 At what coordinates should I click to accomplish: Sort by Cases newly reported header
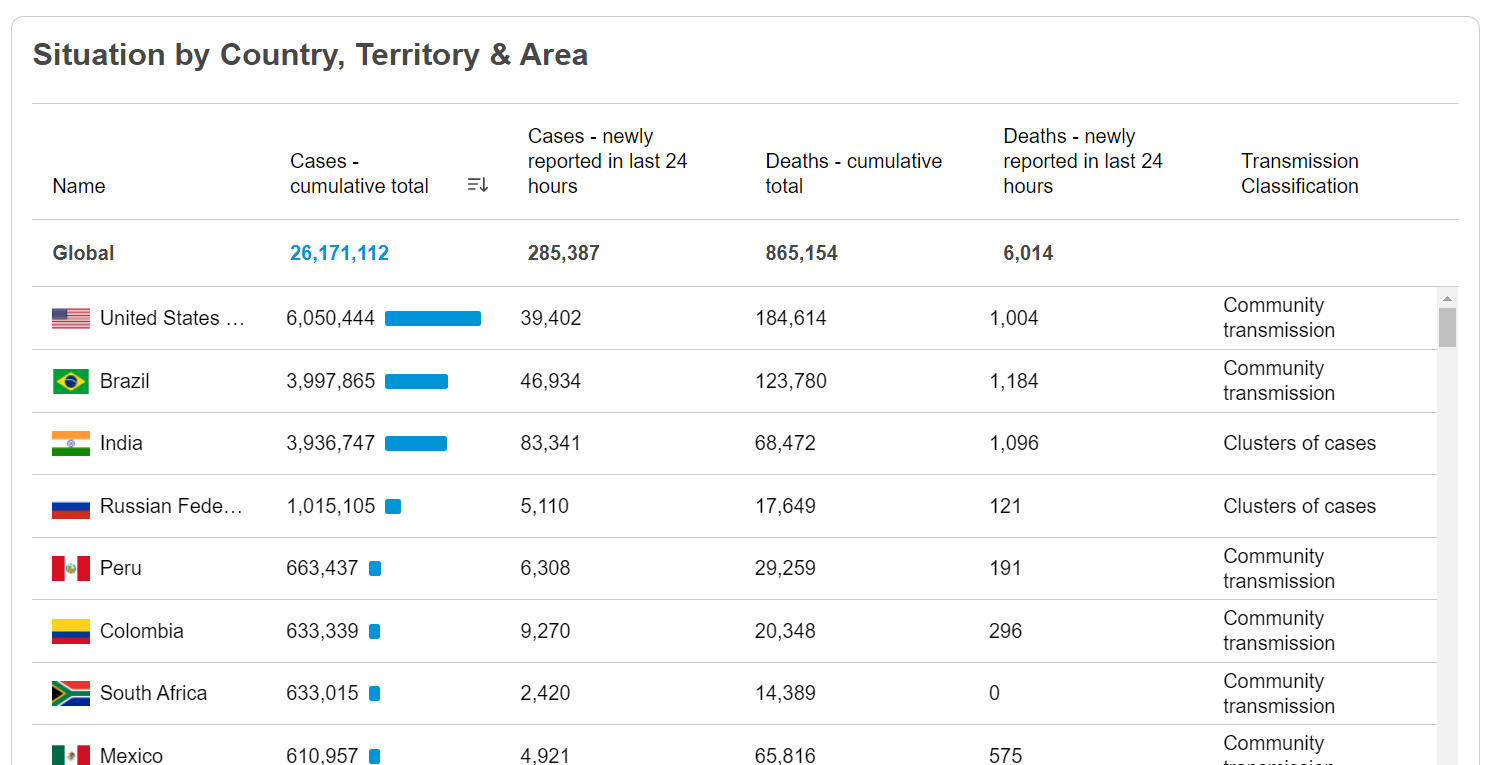[607, 161]
